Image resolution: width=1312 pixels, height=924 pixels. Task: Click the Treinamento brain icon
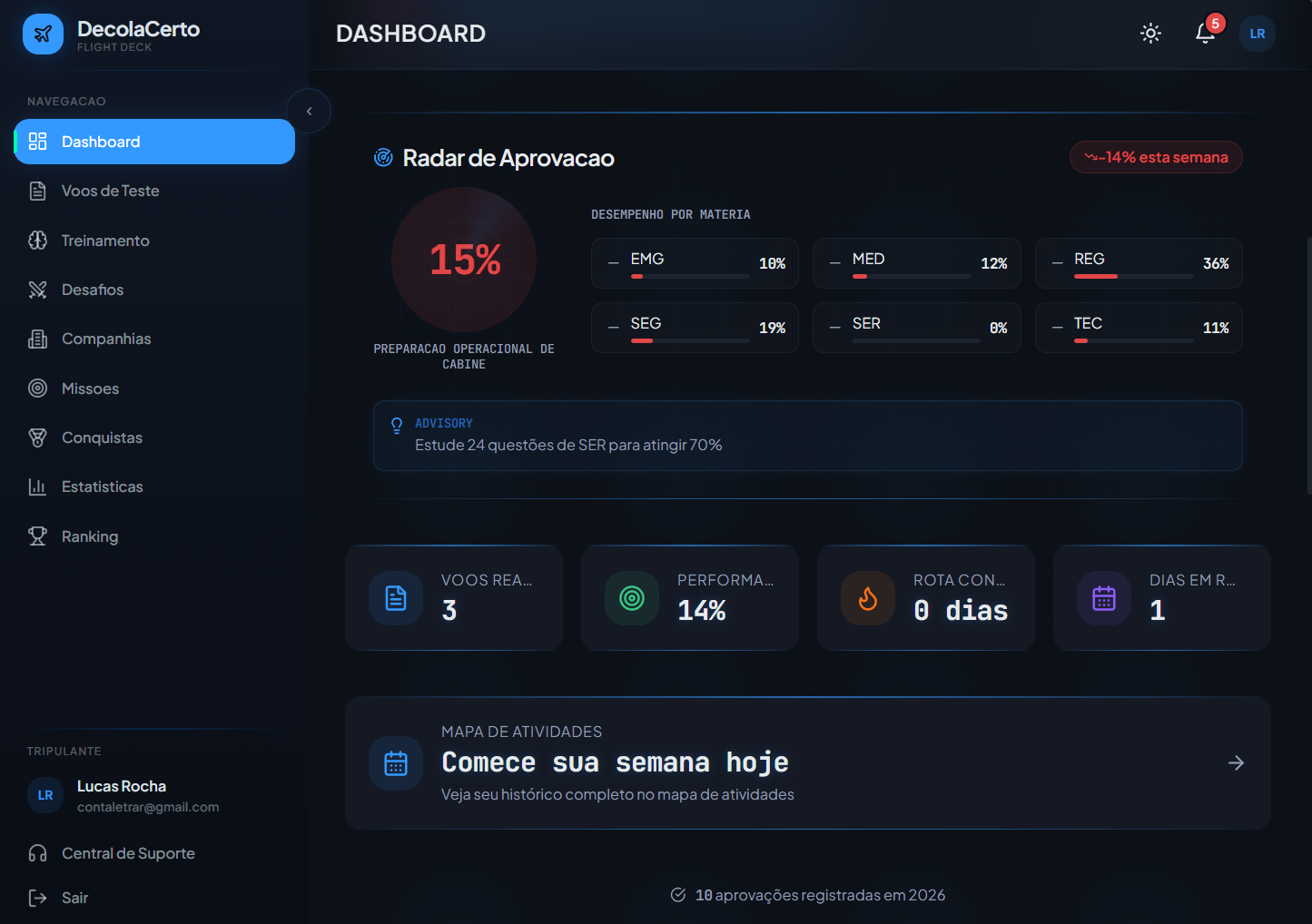[x=37, y=241]
